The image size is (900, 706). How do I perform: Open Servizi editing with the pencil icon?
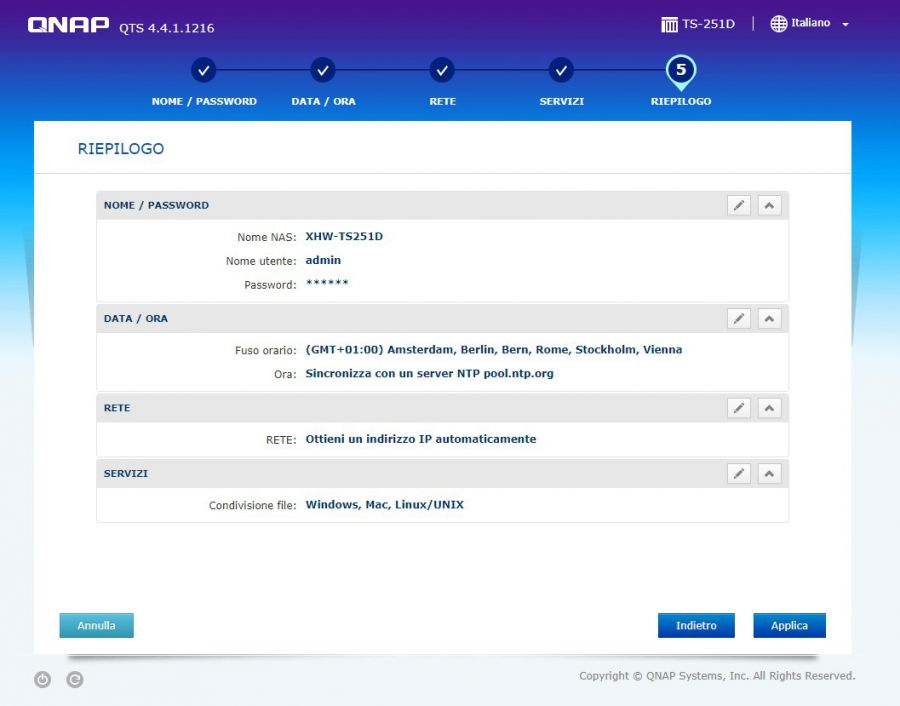coord(739,473)
